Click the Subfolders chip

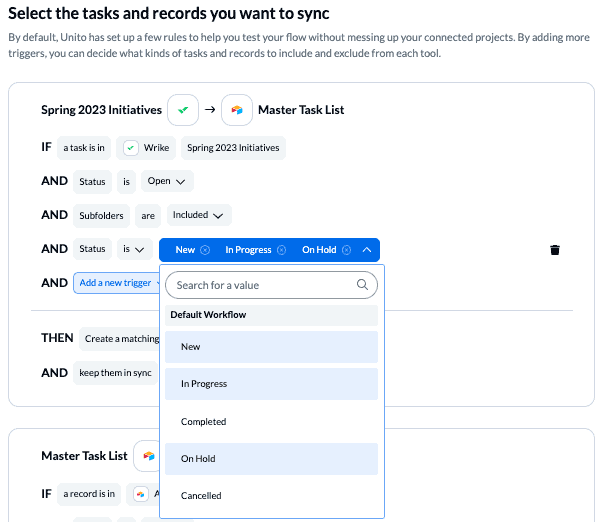pyautogui.click(x=101, y=216)
